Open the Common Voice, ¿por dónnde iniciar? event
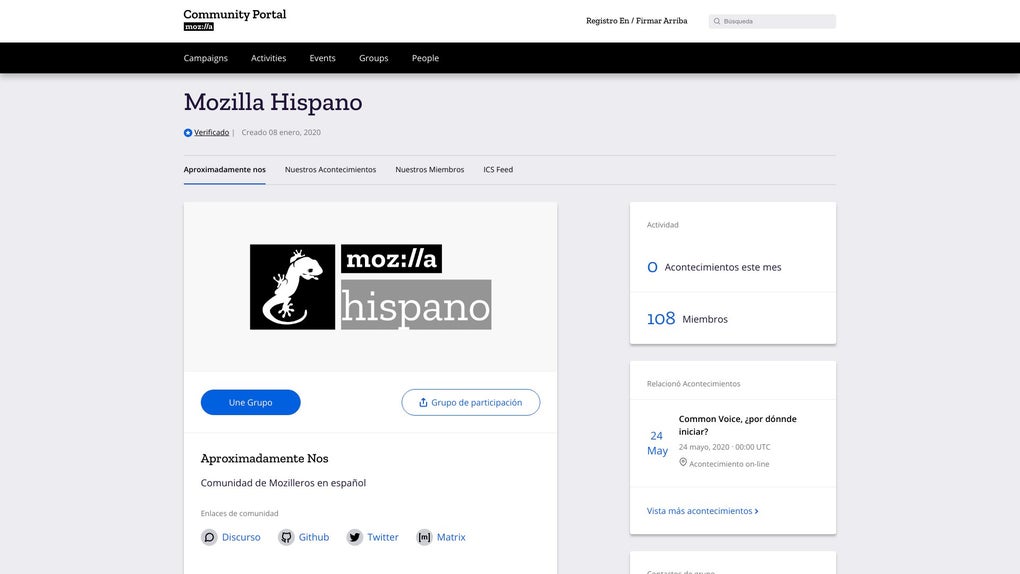Viewport: 1020px width, 574px height. tap(738, 425)
